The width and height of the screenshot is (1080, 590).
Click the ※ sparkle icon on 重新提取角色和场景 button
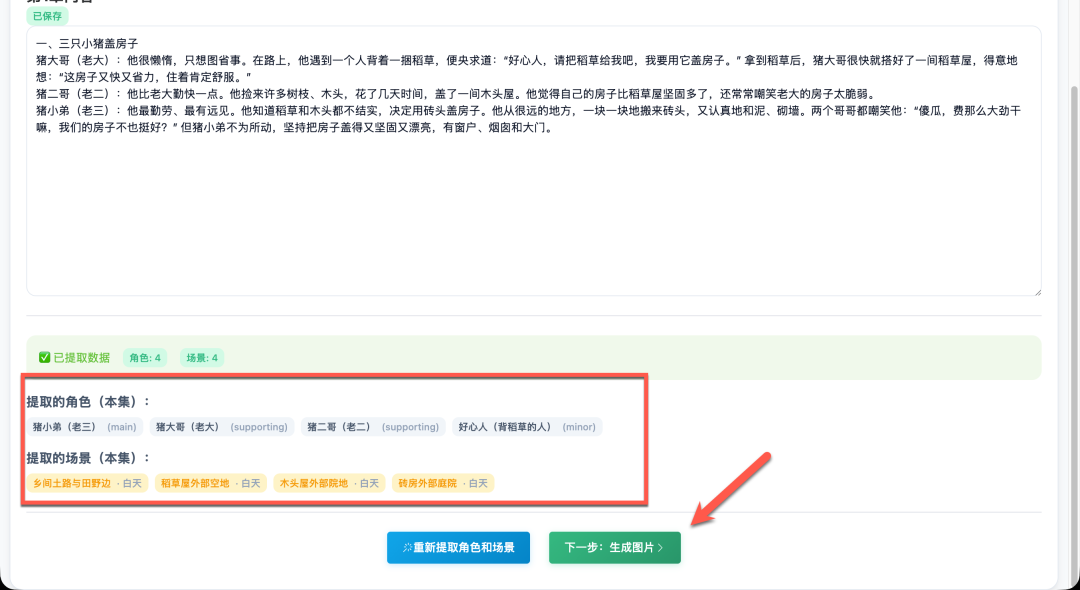click(x=408, y=547)
